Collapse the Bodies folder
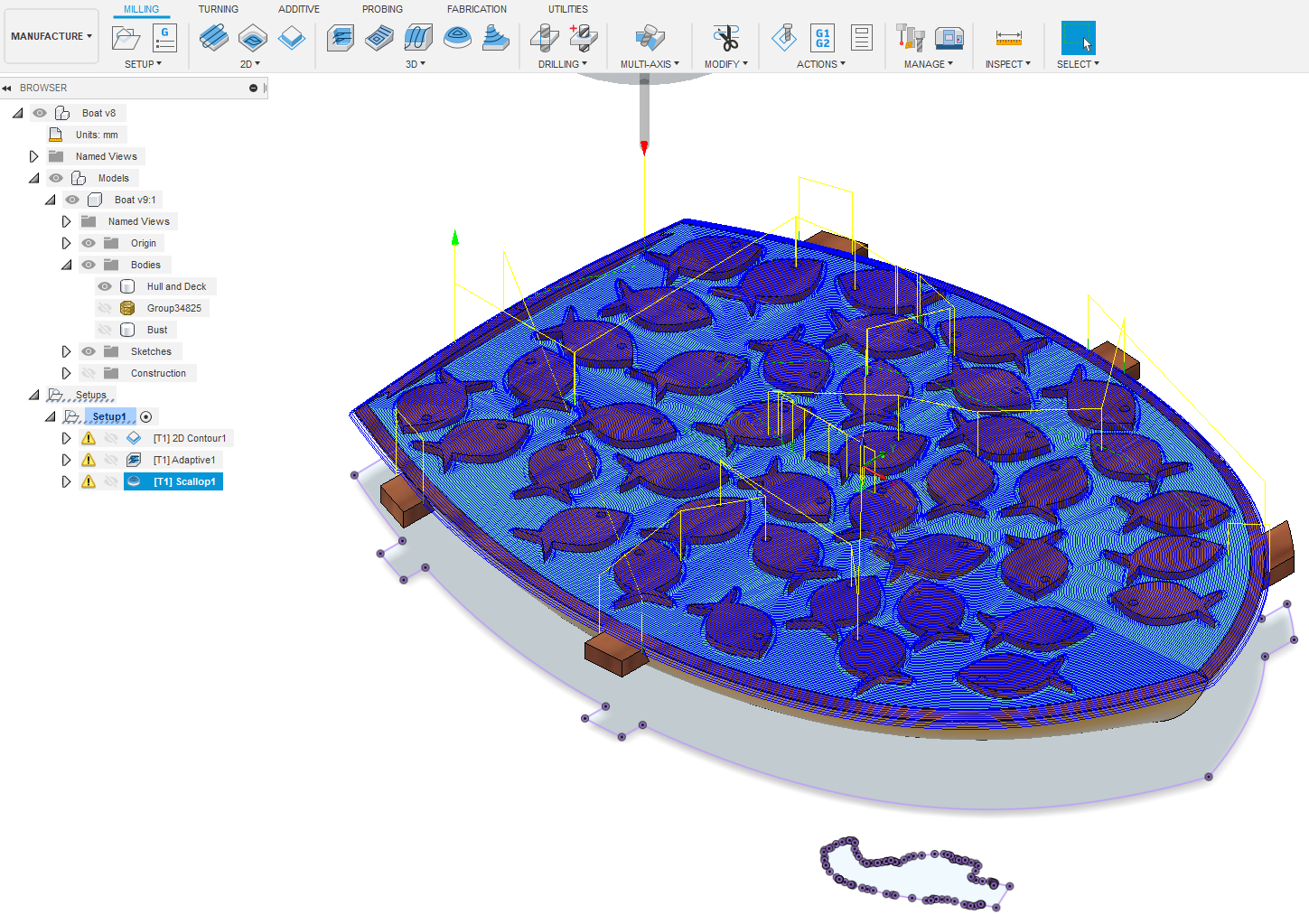The height and width of the screenshot is (924, 1309). 67,265
